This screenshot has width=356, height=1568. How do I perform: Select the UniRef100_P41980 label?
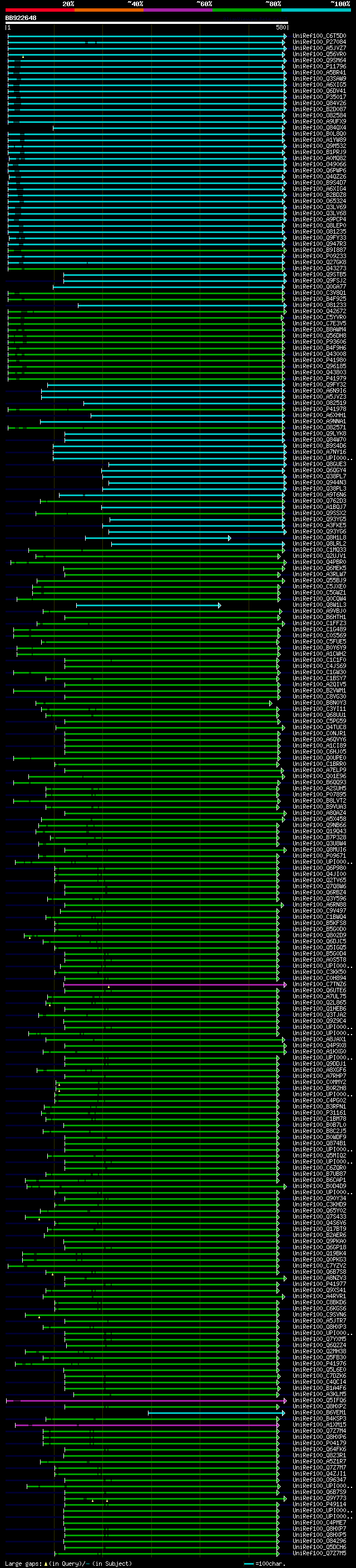click(x=319, y=360)
